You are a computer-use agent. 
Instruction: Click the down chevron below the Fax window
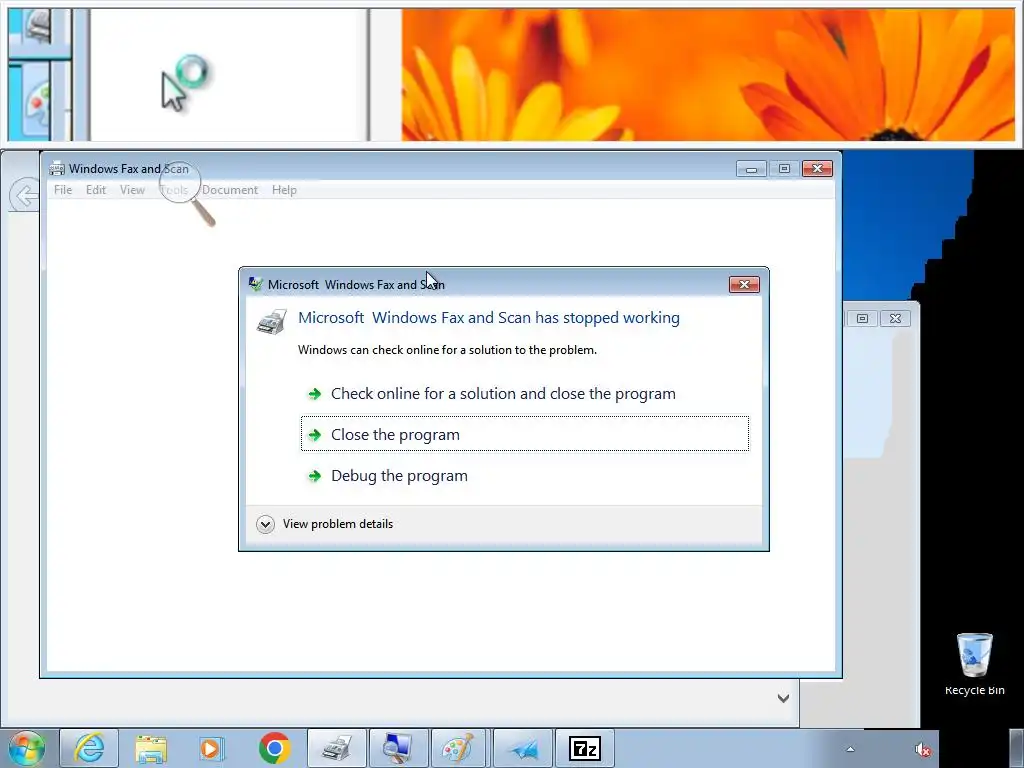point(783,698)
